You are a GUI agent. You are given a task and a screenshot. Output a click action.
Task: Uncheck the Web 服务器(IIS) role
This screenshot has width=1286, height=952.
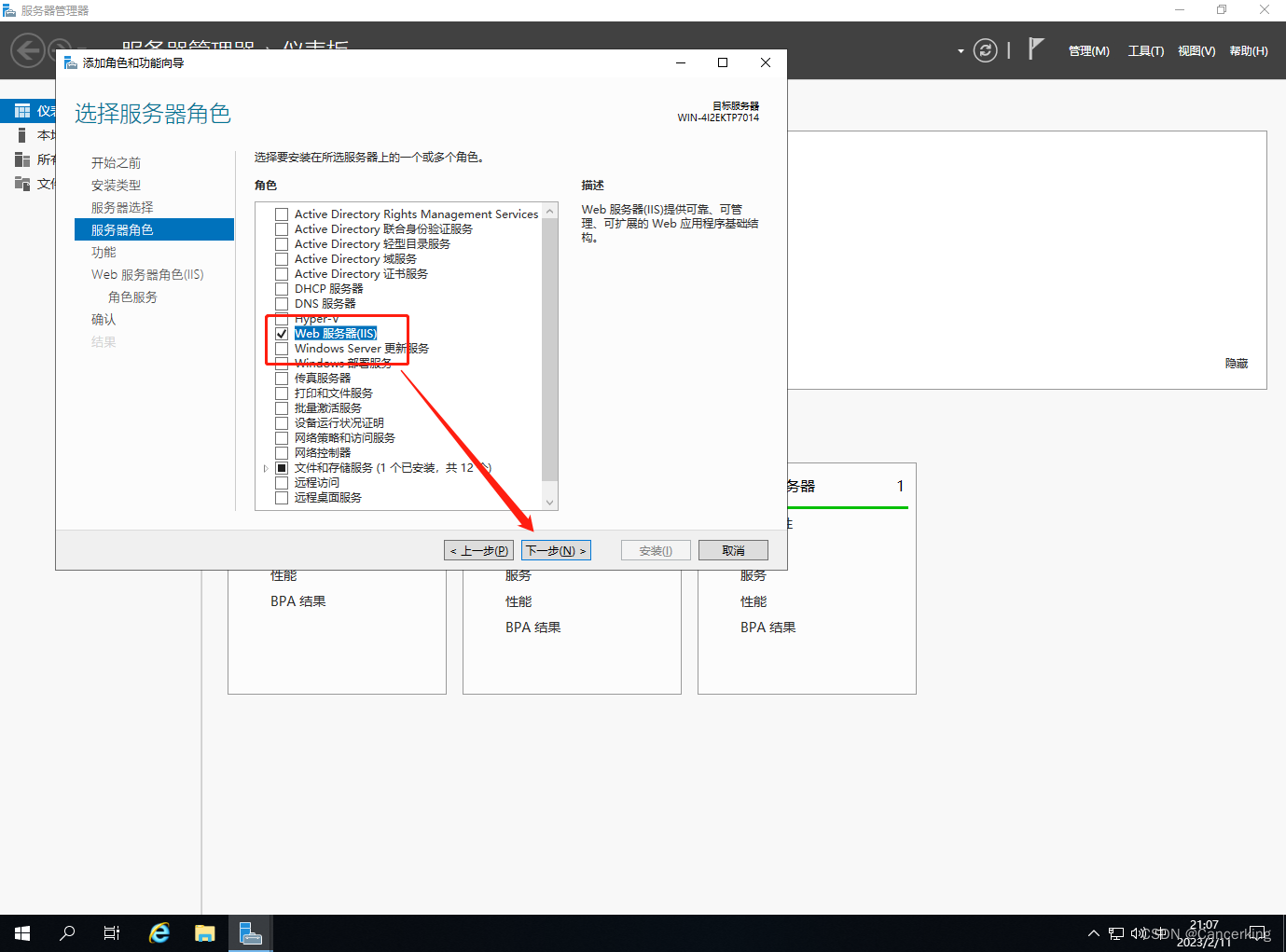(x=282, y=334)
